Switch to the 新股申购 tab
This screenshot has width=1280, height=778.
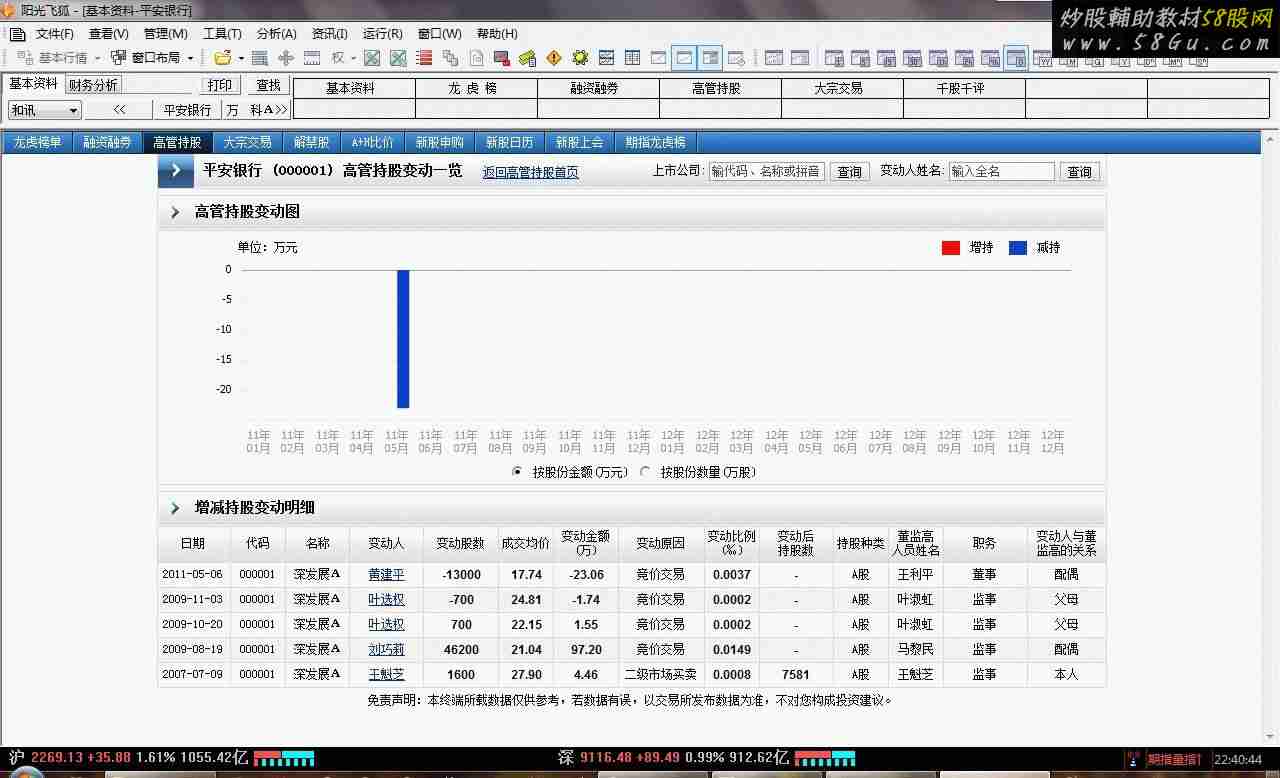coord(440,142)
